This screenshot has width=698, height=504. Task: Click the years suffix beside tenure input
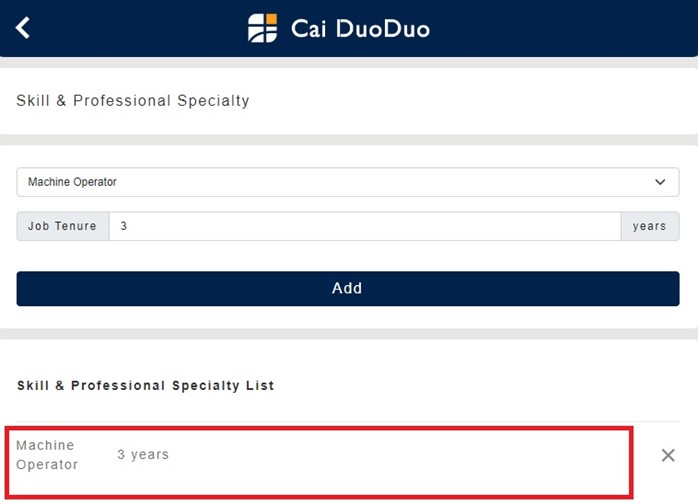pyautogui.click(x=649, y=226)
